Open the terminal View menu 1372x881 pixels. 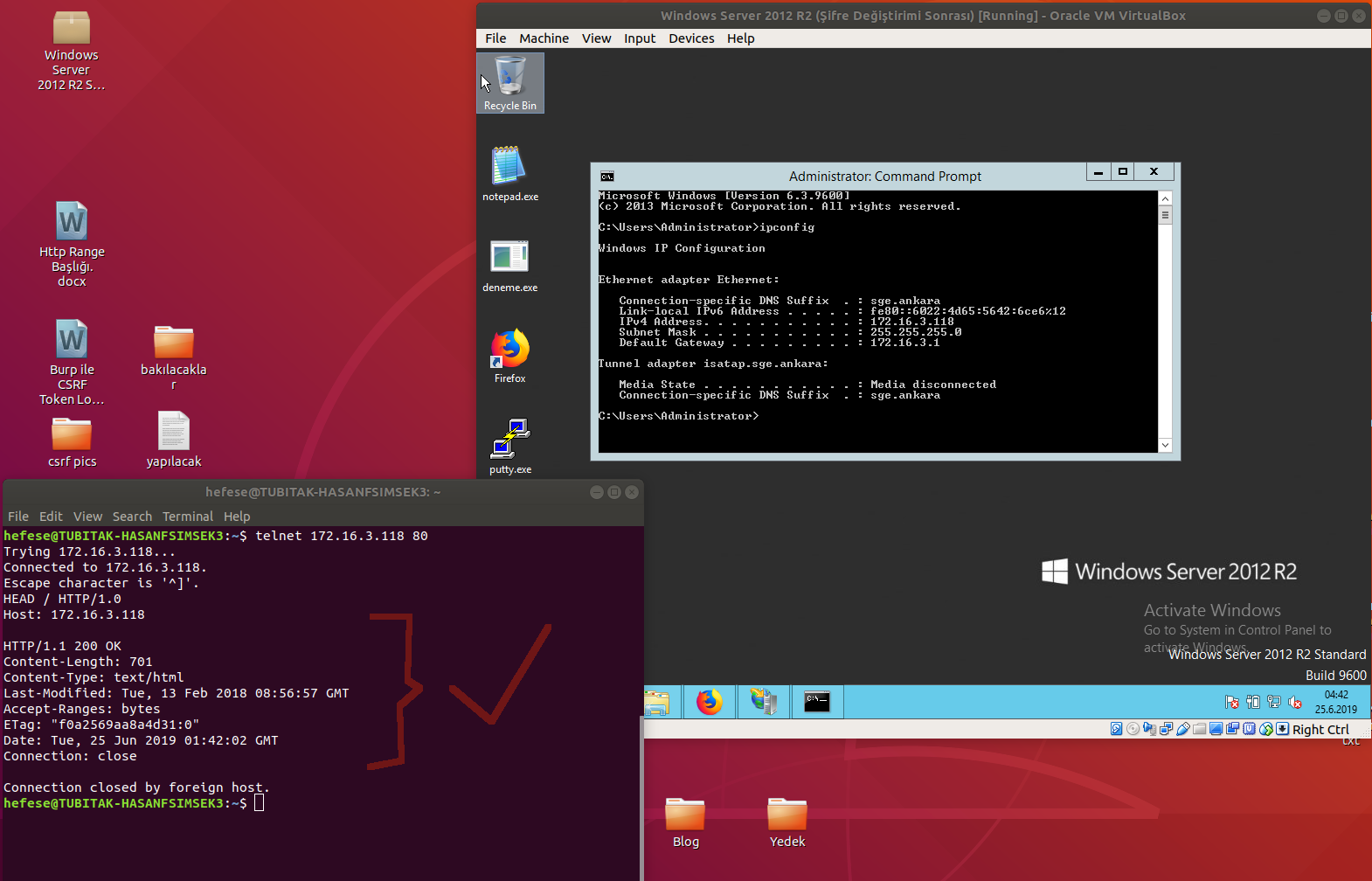coord(87,517)
